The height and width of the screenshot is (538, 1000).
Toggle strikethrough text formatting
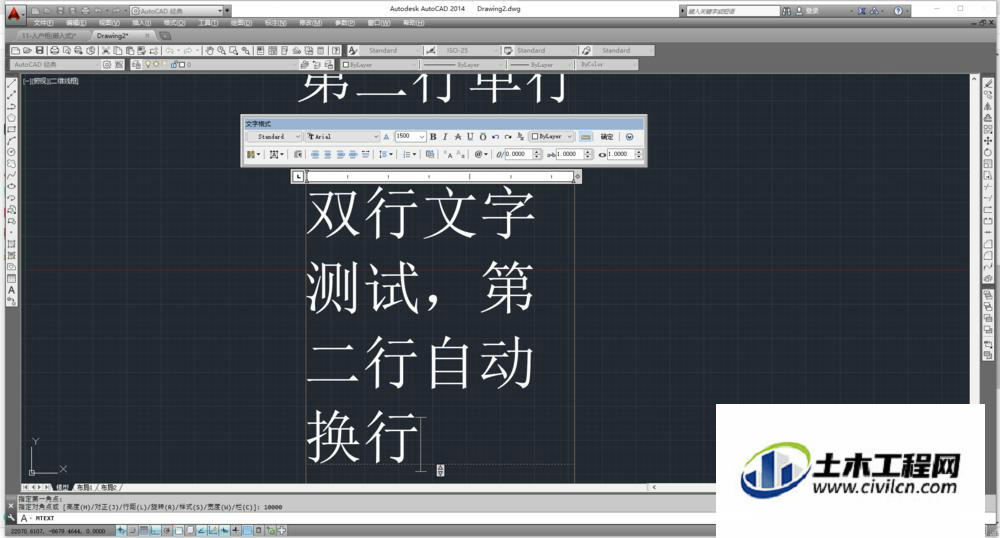pyautogui.click(x=457, y=136)
